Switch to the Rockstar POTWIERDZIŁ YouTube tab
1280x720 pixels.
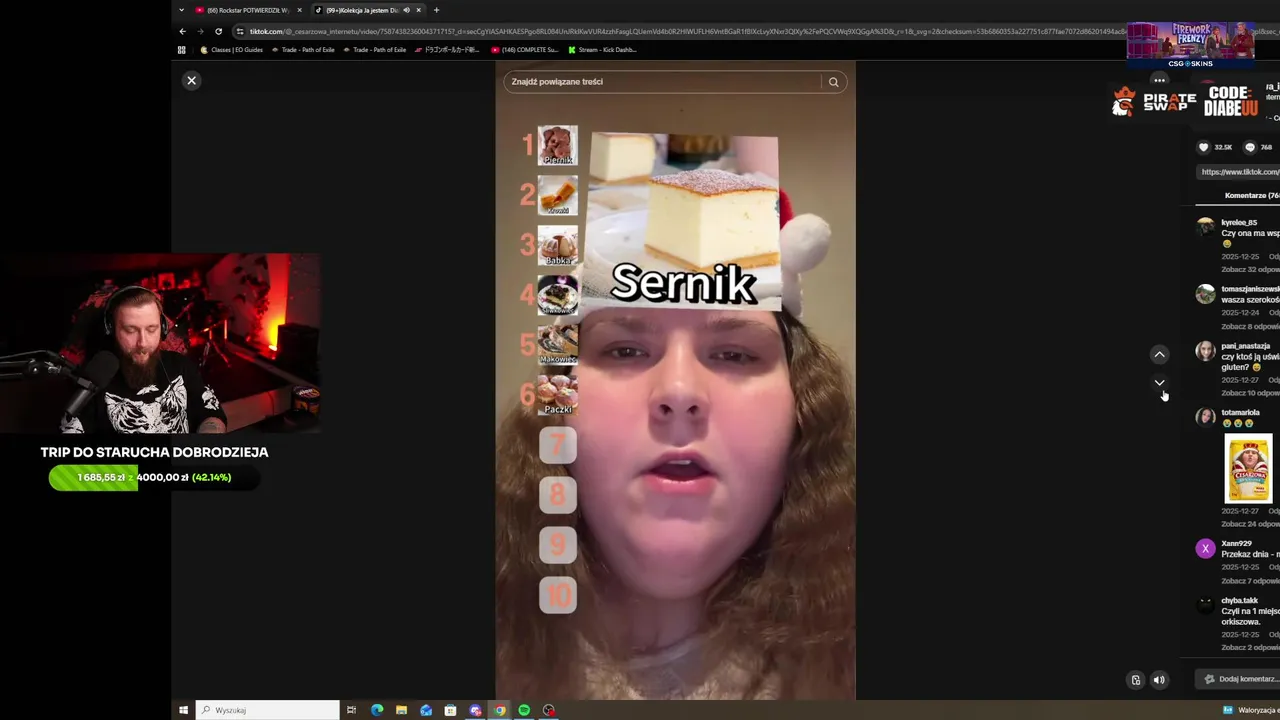(247, 10)
